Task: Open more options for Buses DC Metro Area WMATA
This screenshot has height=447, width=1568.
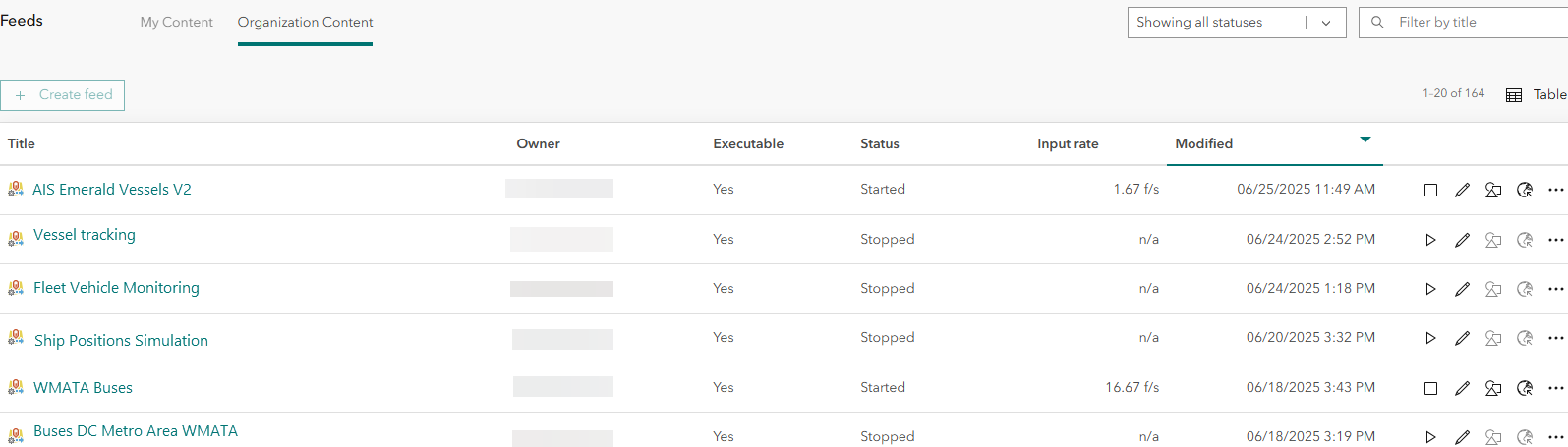Action: (x=1555, y=436)
